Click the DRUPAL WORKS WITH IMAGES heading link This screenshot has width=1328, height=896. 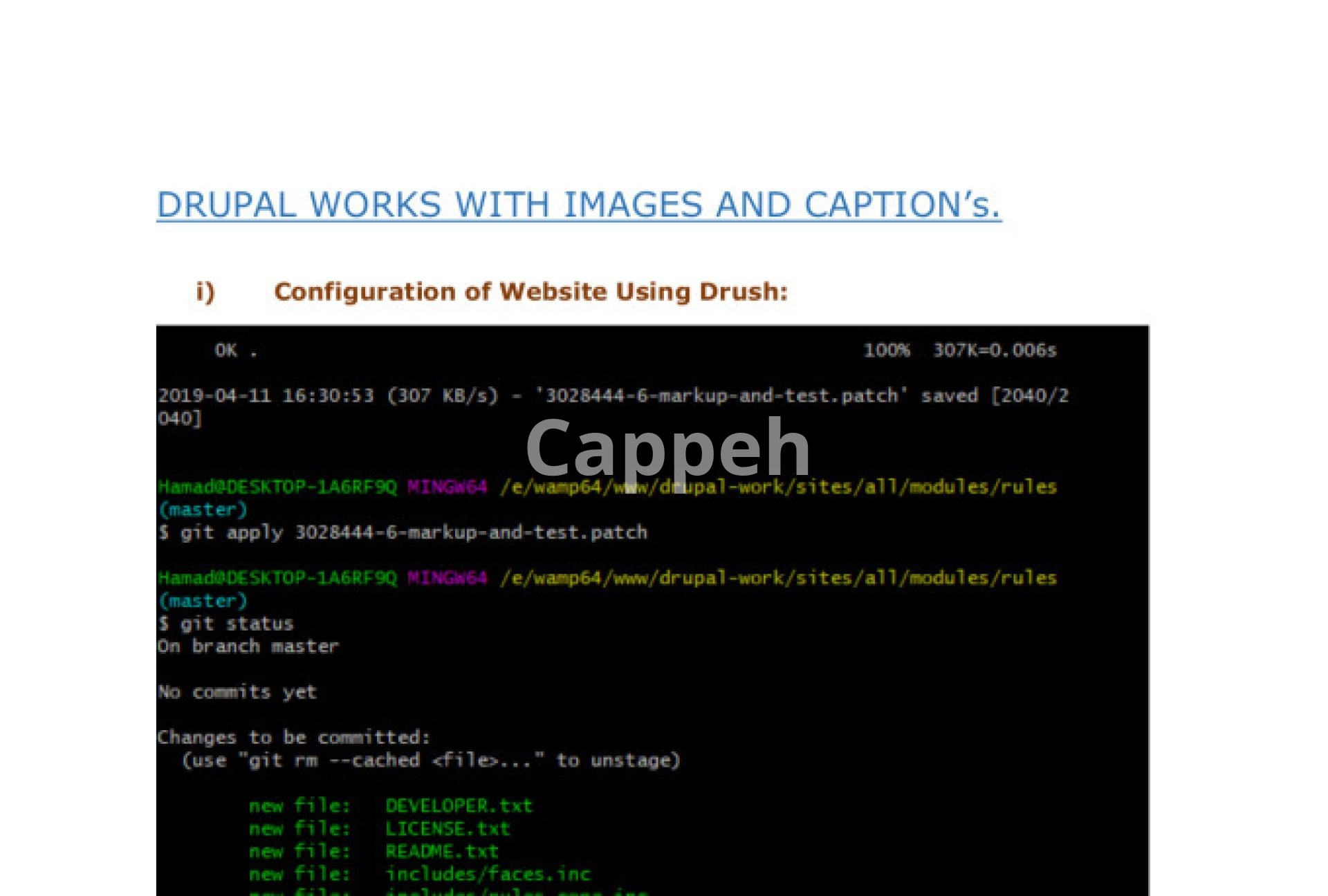pyautogui.click(x=578, y=205)
